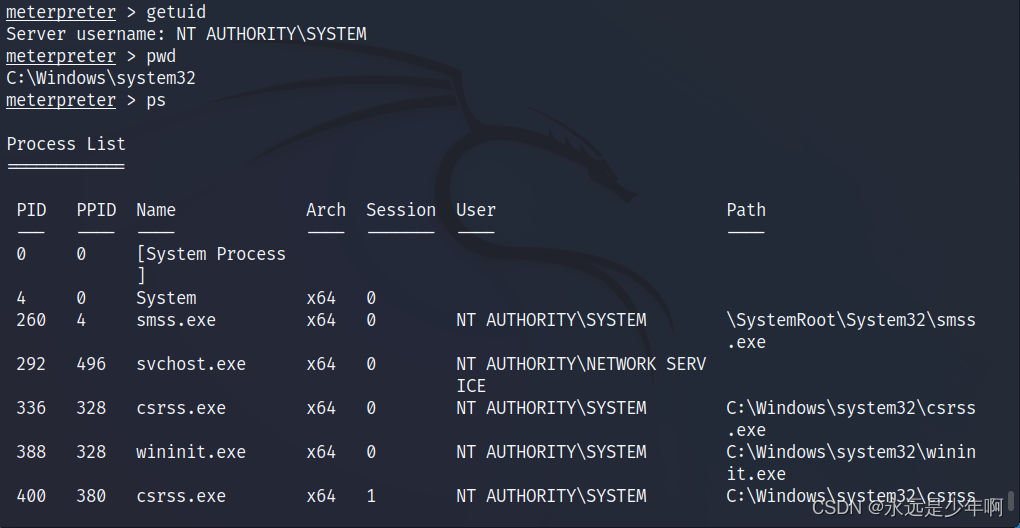This screenshot has width=1020, height=528.
Task: Click the x64 arch in the System row
Action: [321, 298]
